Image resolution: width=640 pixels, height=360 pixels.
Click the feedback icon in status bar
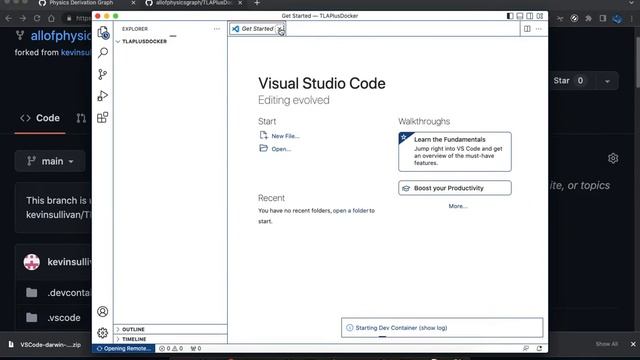526,349
